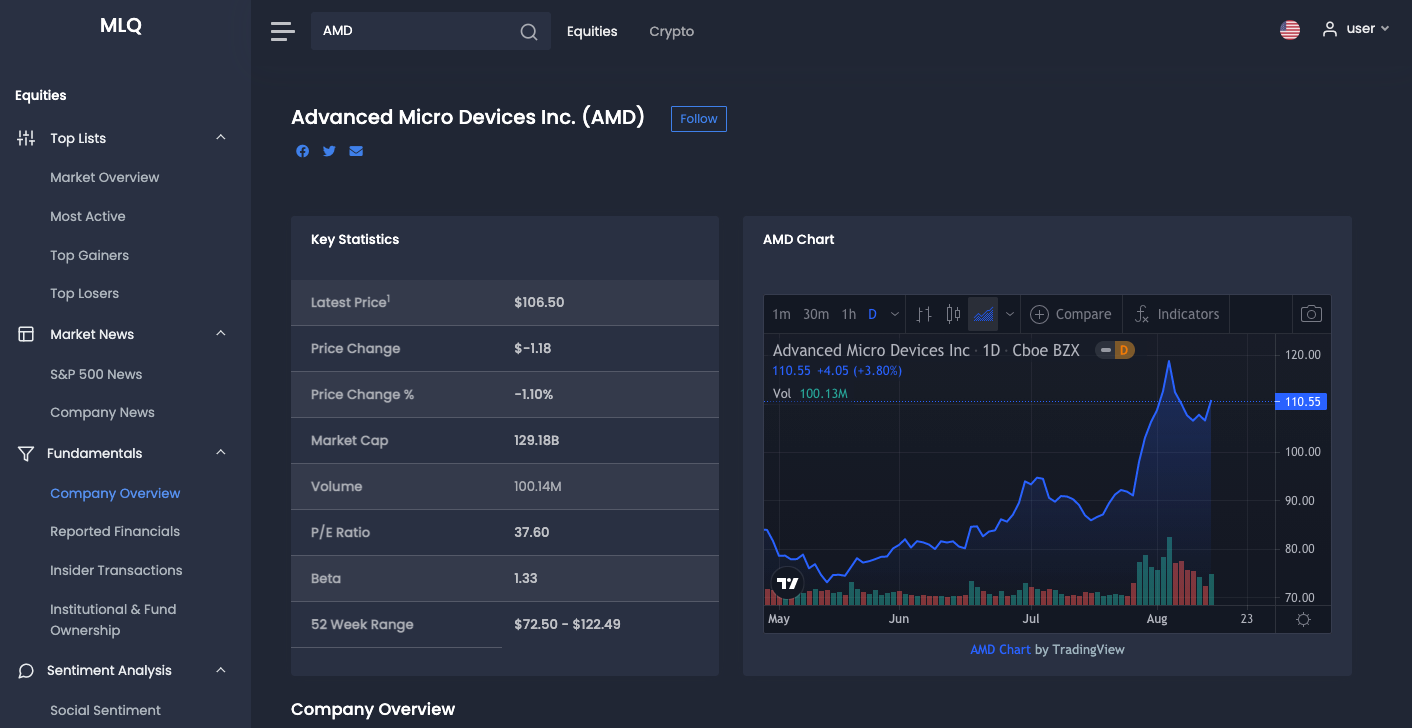The image size is (1412, 728).
Task: Open the Most Active list
Action: (x=88, y=216)
